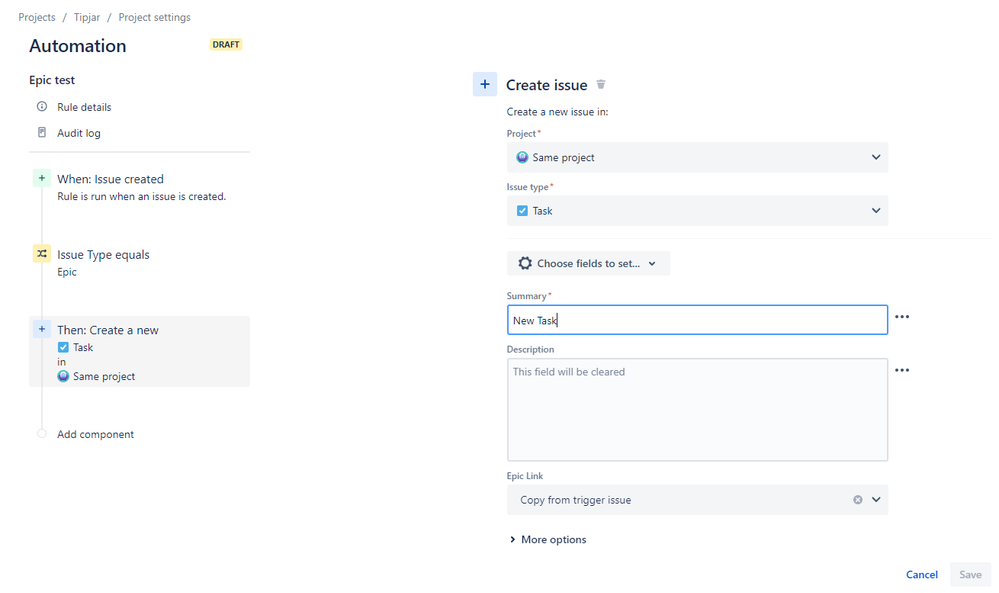Click the Same project avatar in the left panel
Viewport: 999px width, 593px height.
[x=63, y=376]
